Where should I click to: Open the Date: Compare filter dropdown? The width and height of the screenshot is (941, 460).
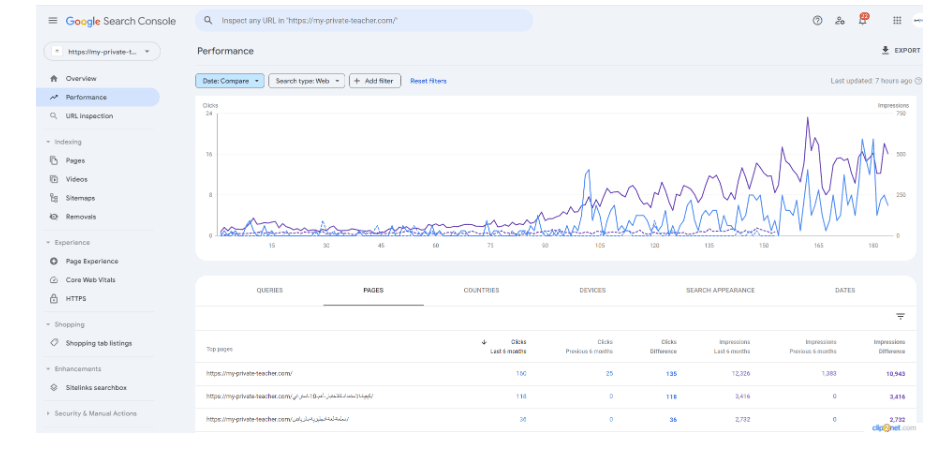230,81
